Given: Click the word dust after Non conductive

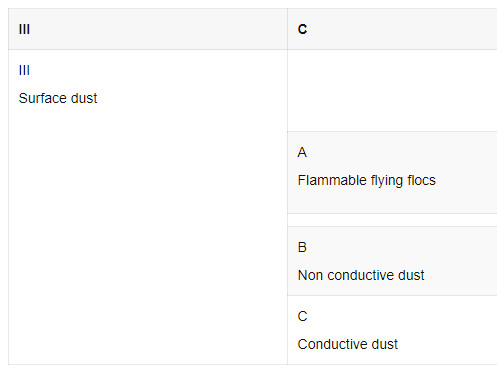Looking at the screenshot, I should [x=411, y=275].
